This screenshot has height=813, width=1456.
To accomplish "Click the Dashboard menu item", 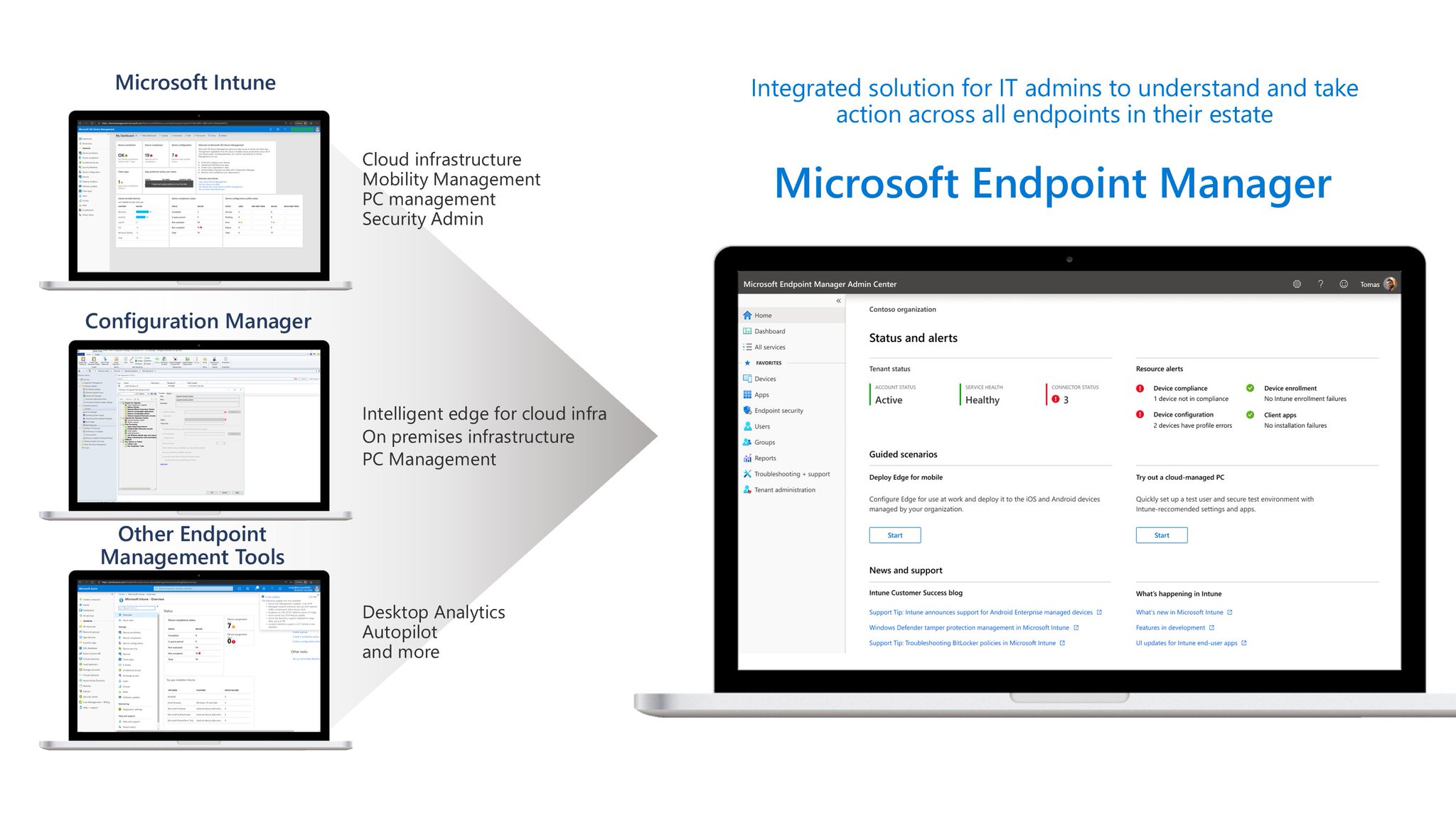I will click(770, 330).
